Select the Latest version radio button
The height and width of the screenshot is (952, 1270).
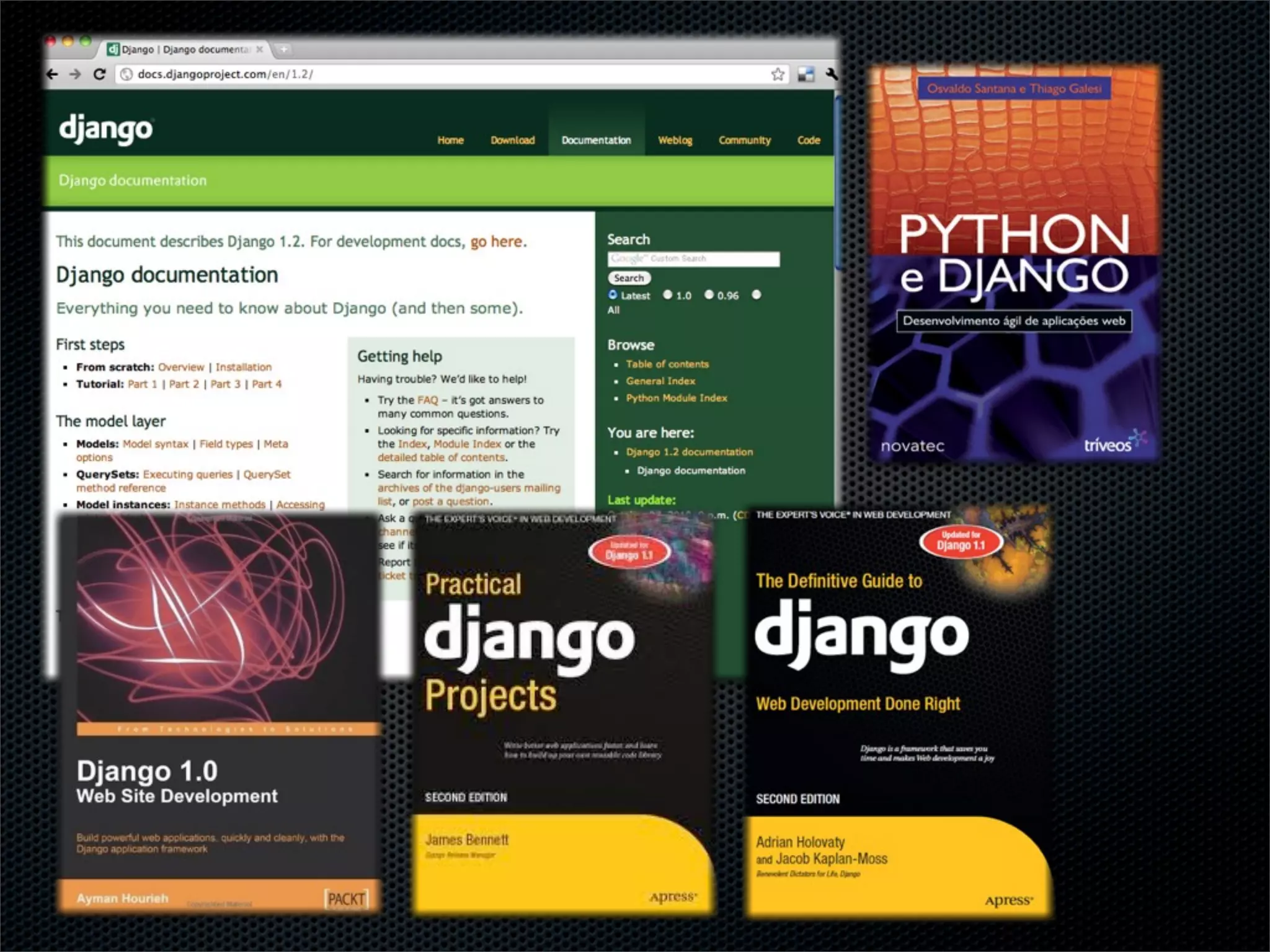613,295
